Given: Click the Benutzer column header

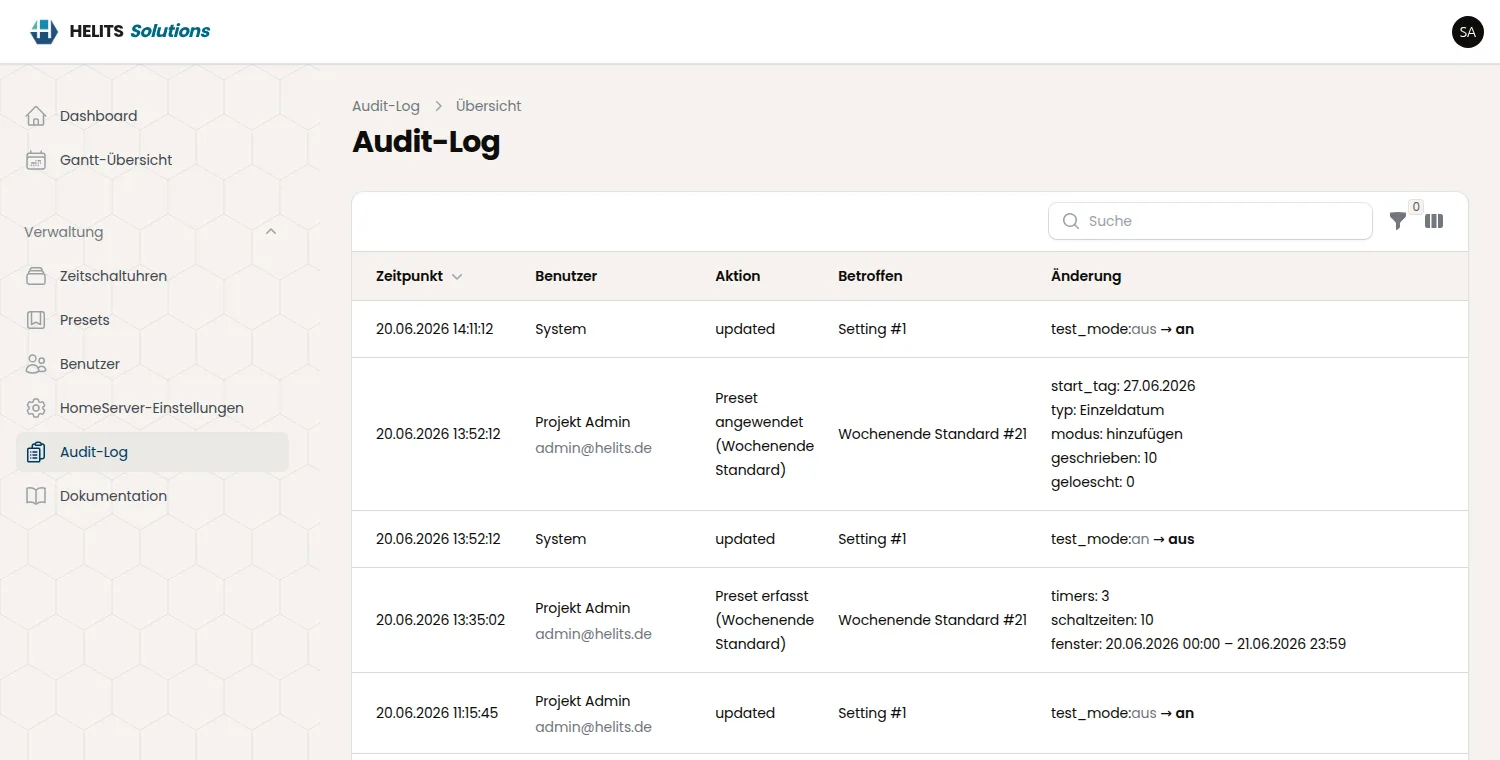Looking at the screenshot, I should [566, 276].
